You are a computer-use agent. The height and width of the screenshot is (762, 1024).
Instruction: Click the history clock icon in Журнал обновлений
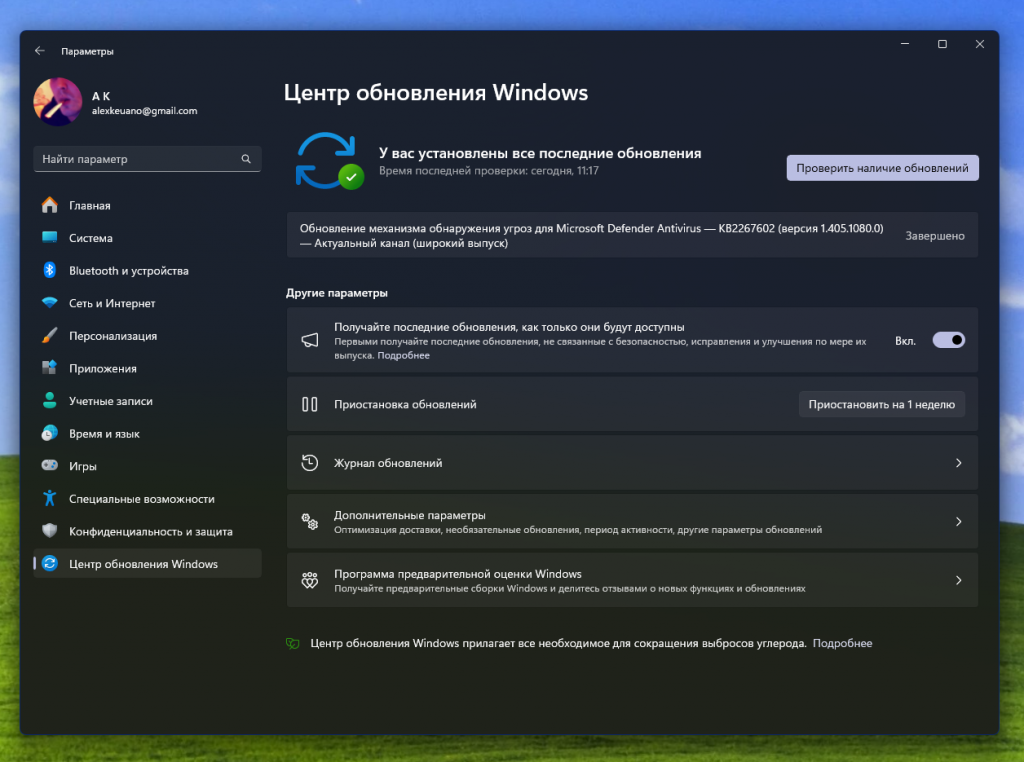coord(310,463)
